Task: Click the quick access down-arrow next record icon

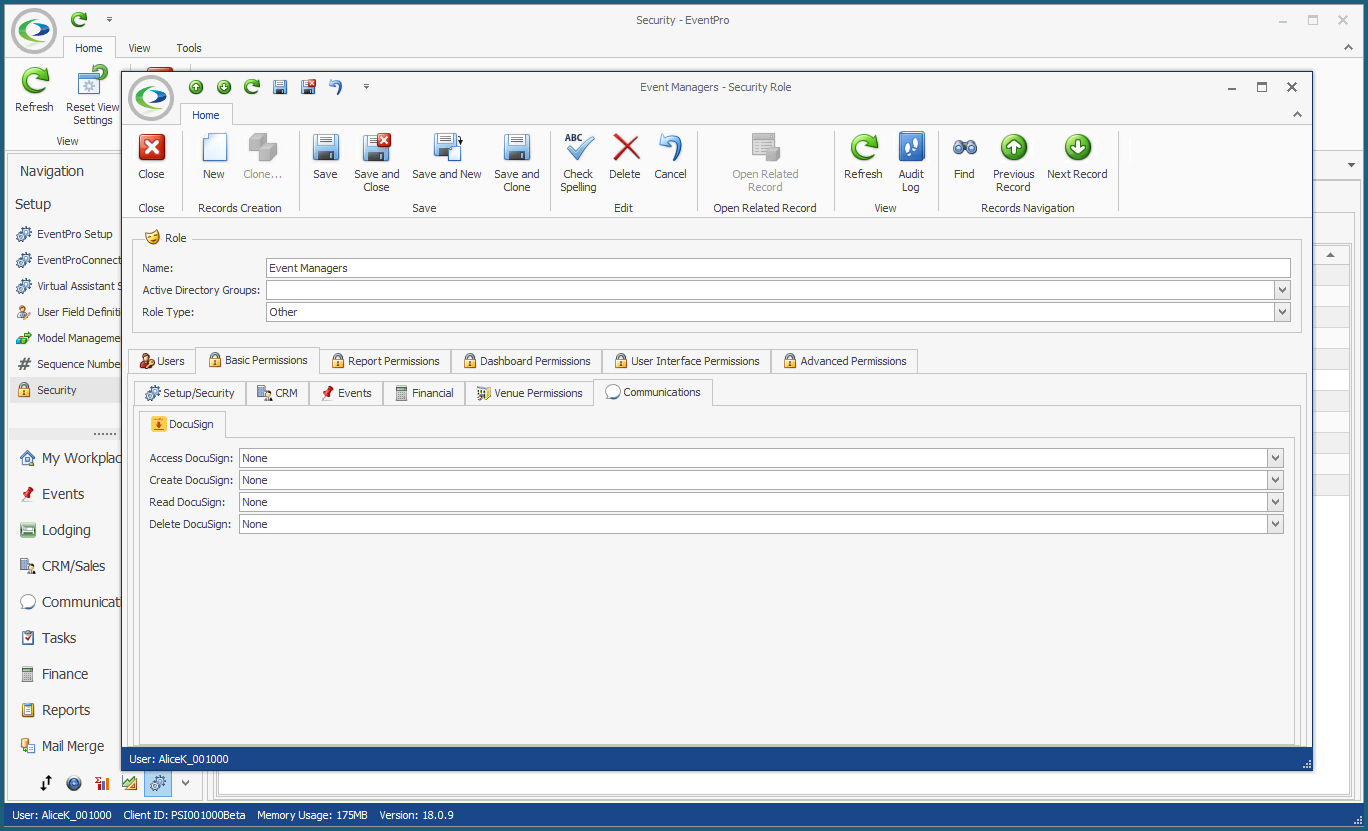Action: tap(224, 87)
